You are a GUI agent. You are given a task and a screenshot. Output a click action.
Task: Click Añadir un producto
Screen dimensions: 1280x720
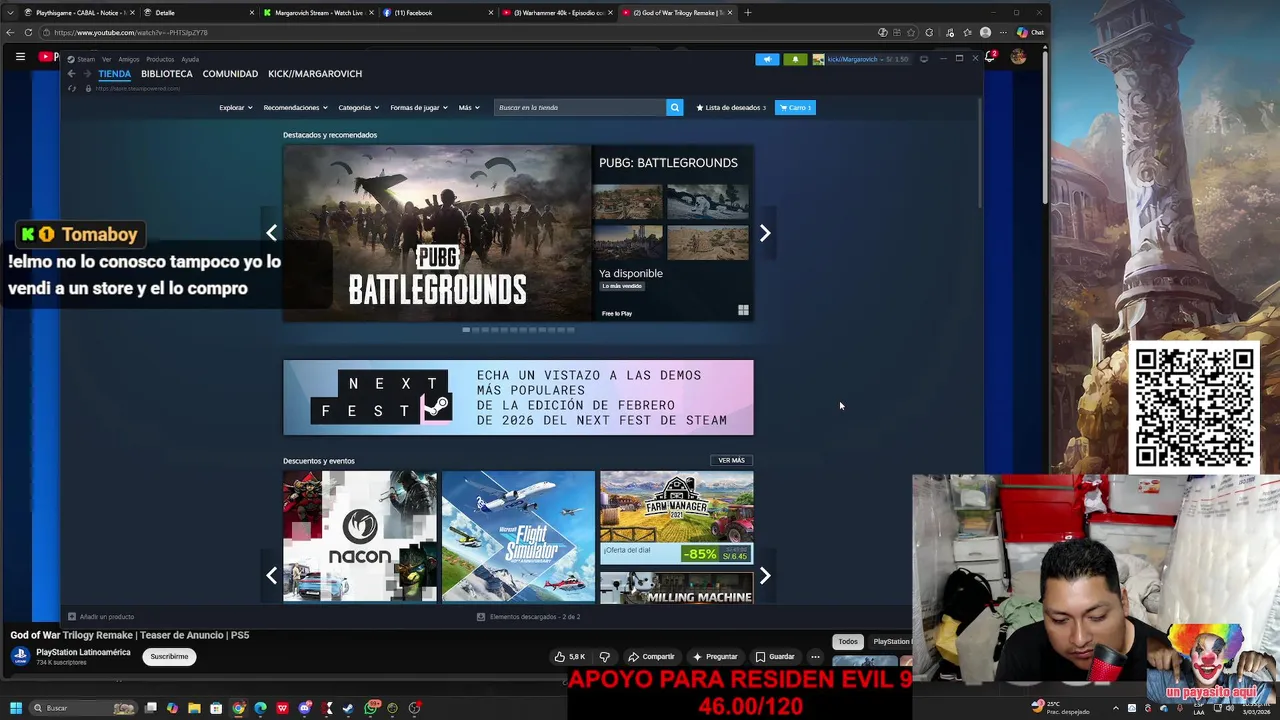100,617
